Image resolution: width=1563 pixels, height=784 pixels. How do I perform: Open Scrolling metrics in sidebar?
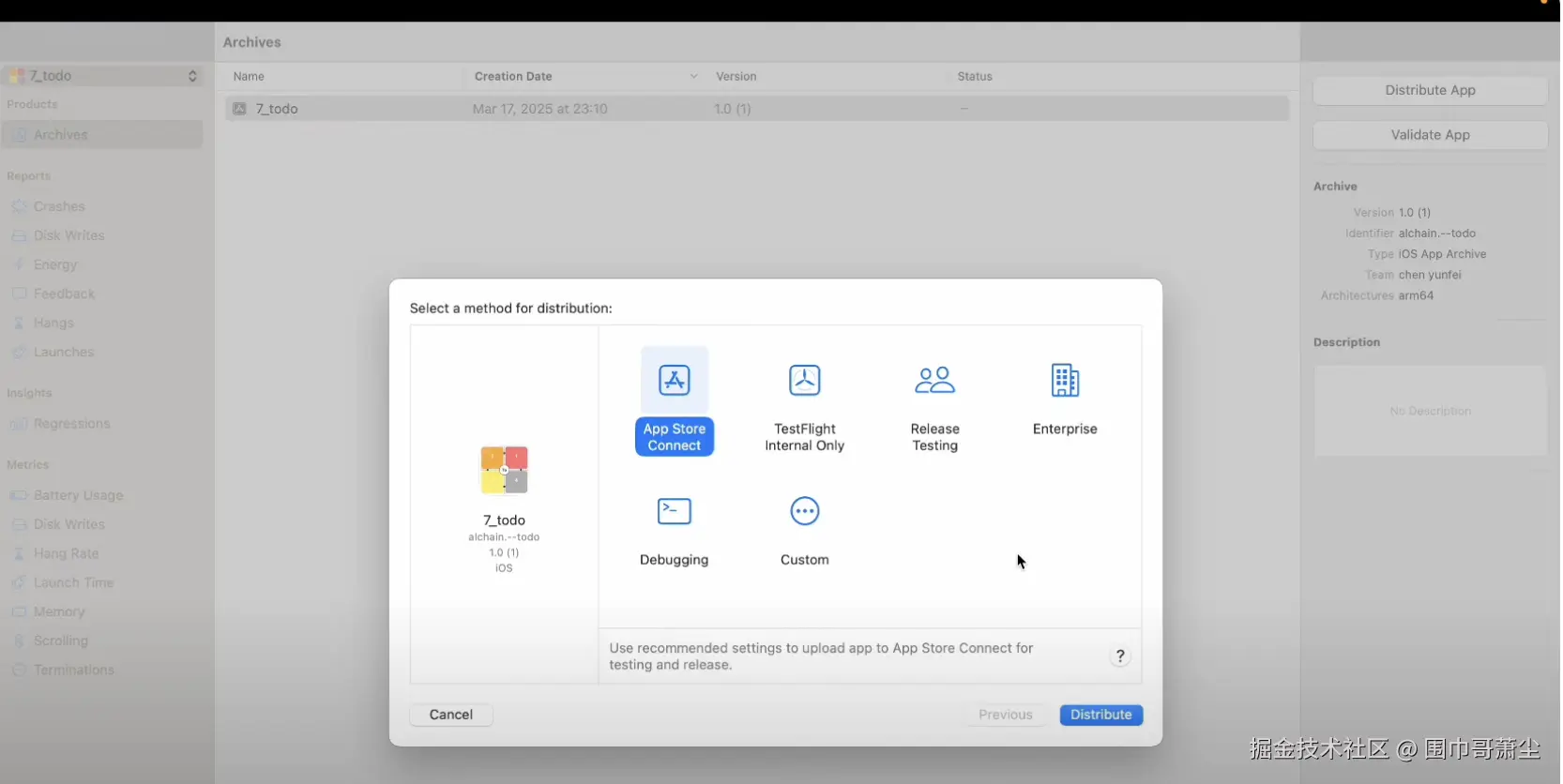tap(60, 641)
